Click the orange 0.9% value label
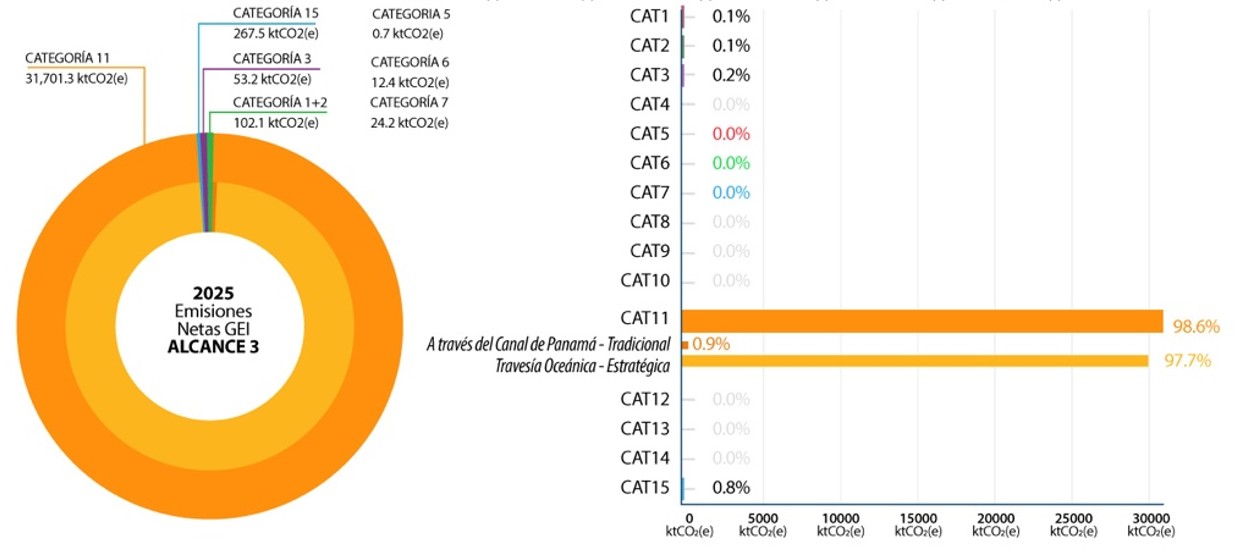Image resolution: width=1243 pixels, height=554 pixels. pos(710,344)
